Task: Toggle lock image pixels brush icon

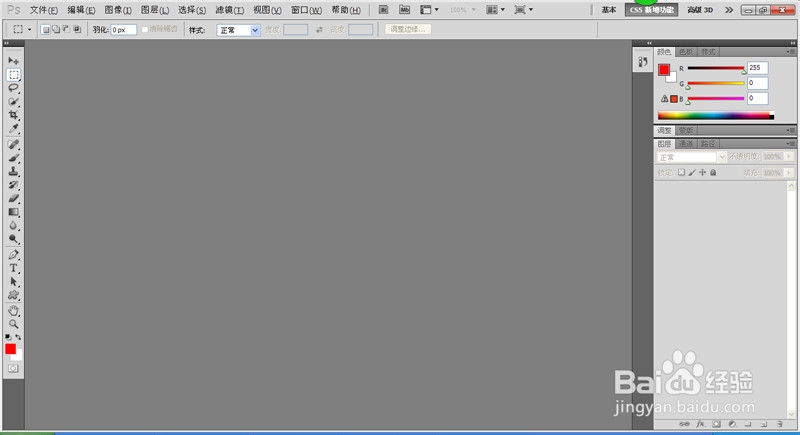Action: point(692,172)
